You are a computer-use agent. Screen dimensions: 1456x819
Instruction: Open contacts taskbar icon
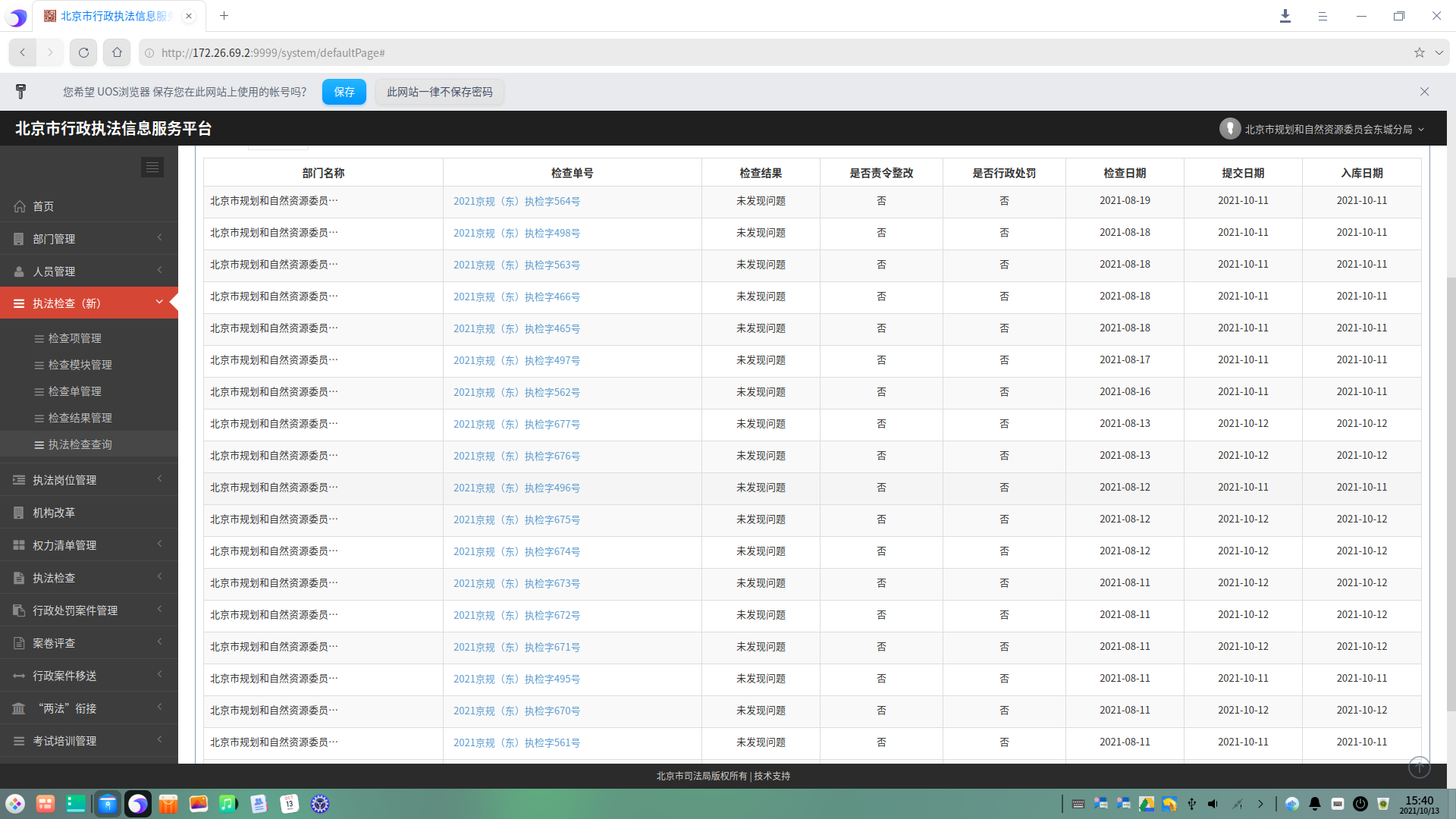[x=259, y=804]
